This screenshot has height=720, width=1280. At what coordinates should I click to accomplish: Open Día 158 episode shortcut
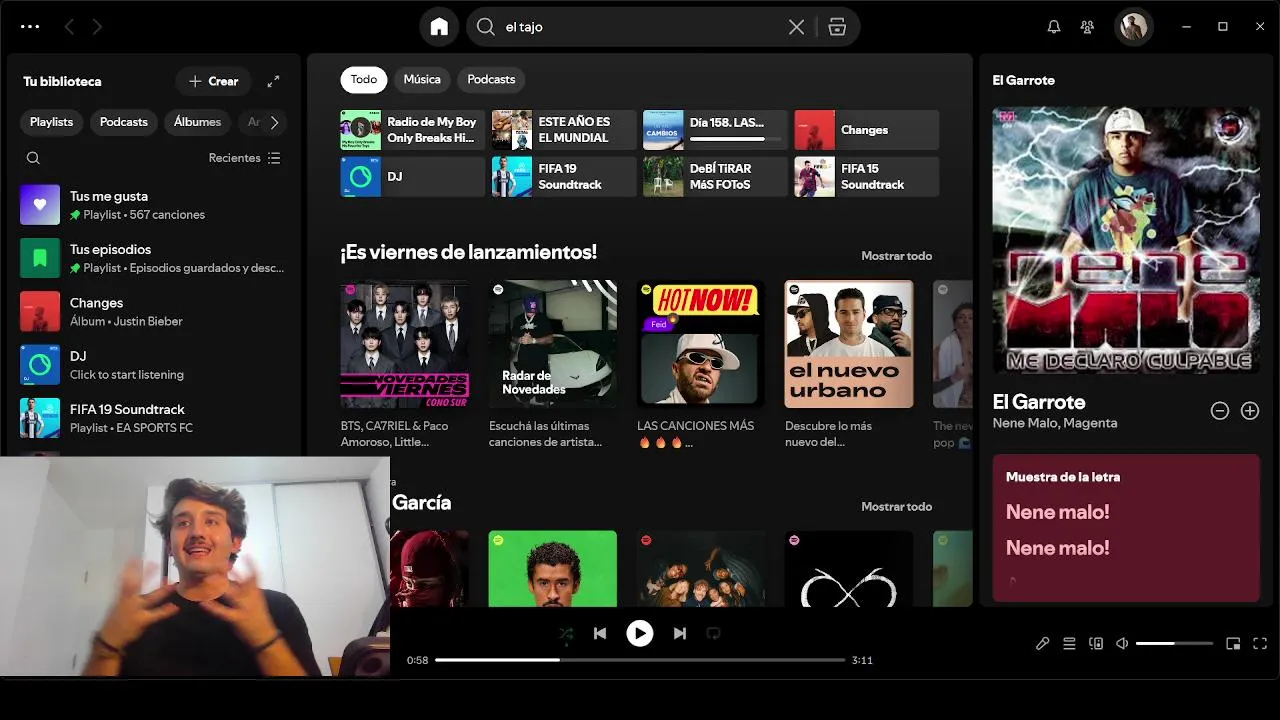(x=715, y=130)
